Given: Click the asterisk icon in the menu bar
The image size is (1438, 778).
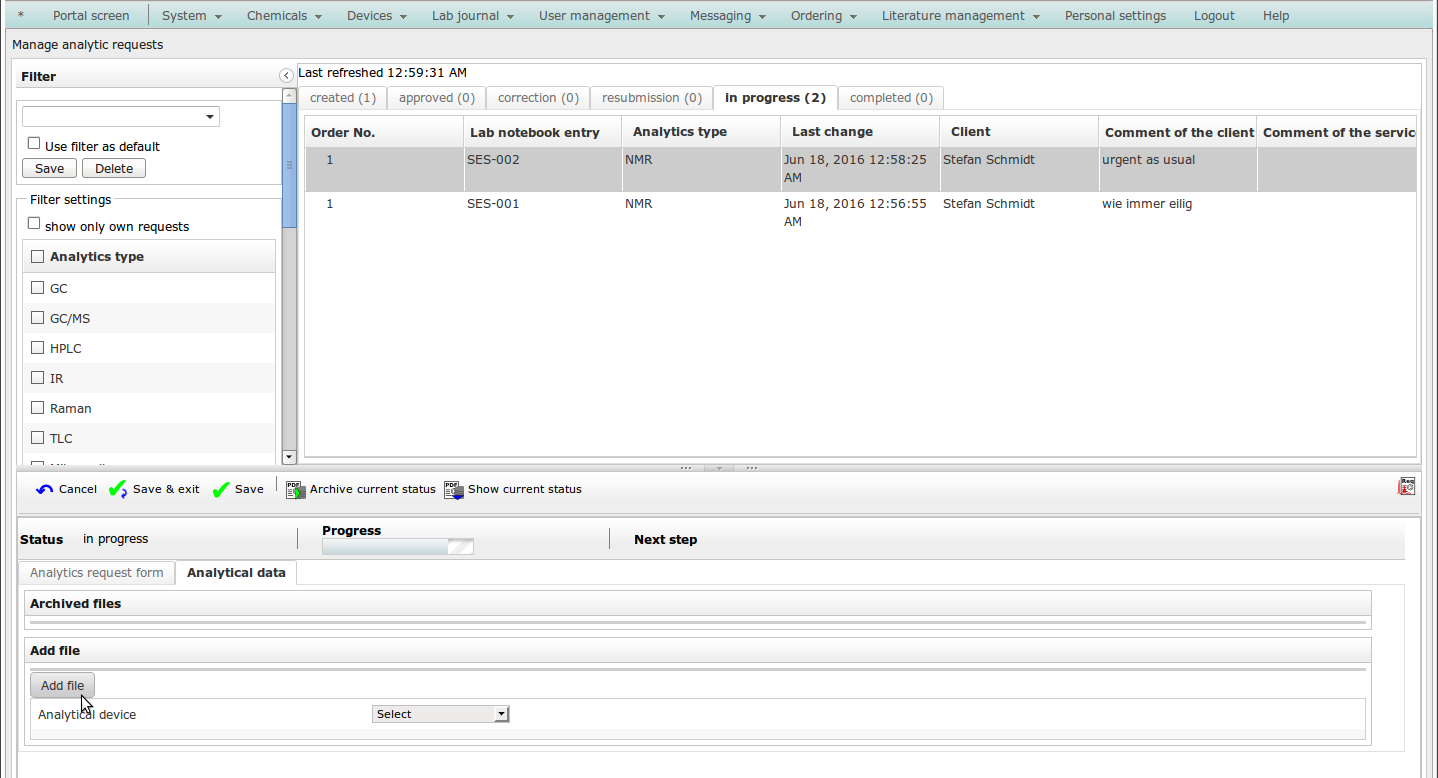Looking at the screenshot, I should (21, 16).
